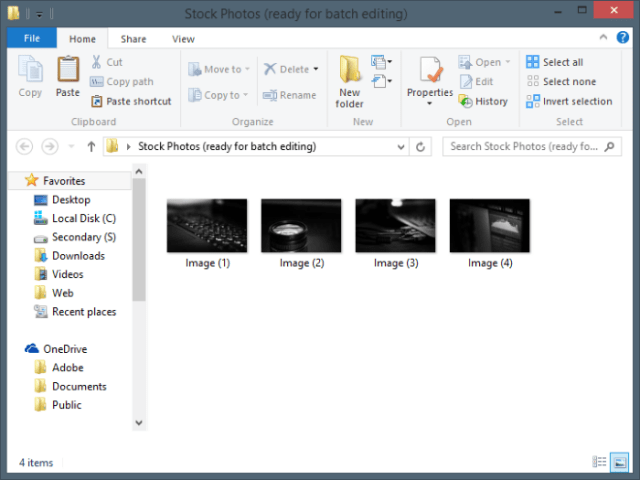Open file History from ribbon
This screenshot has height=480, width=640.
(483, 101)
